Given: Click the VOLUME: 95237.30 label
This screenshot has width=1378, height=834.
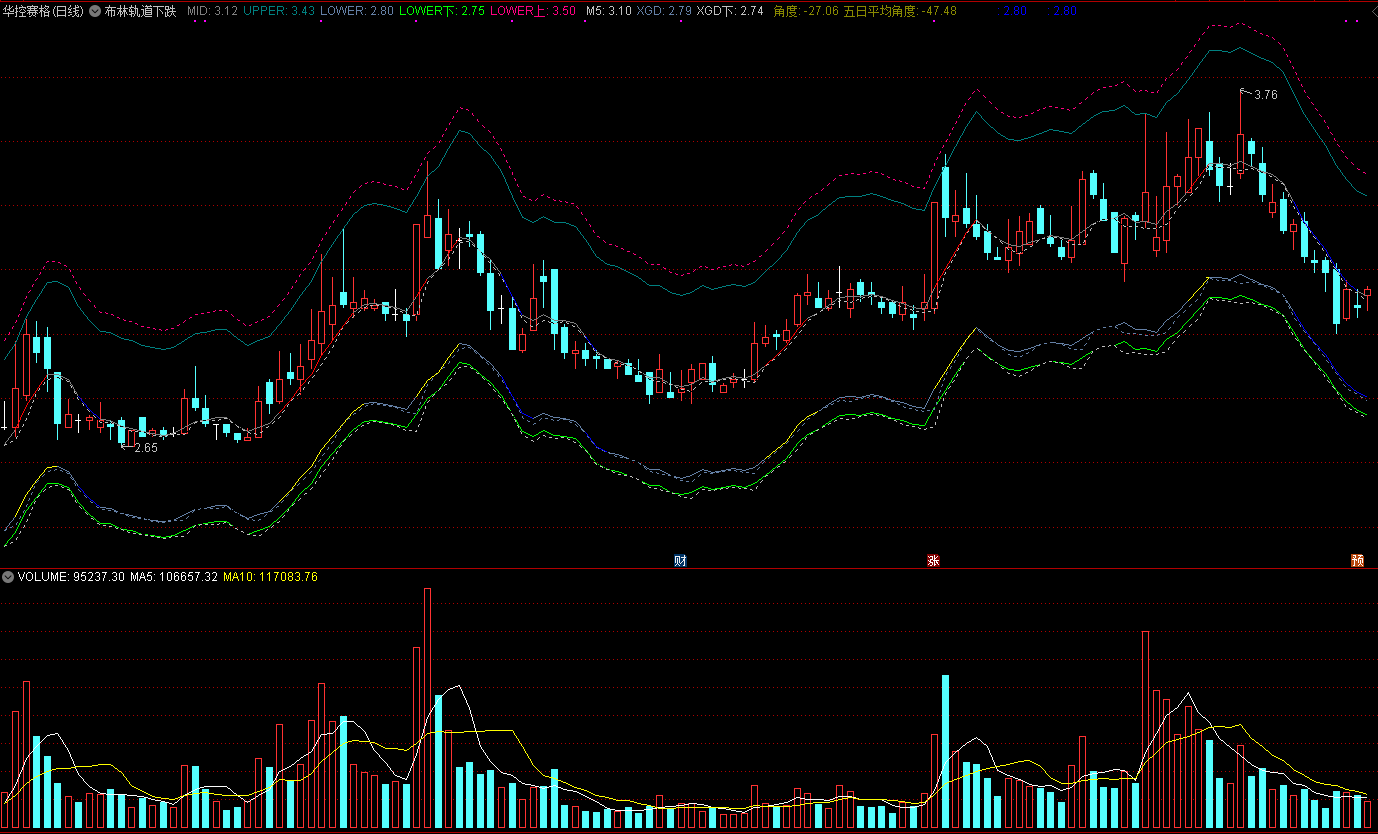Looking at the screenshot, I should [x=71, y=577].
